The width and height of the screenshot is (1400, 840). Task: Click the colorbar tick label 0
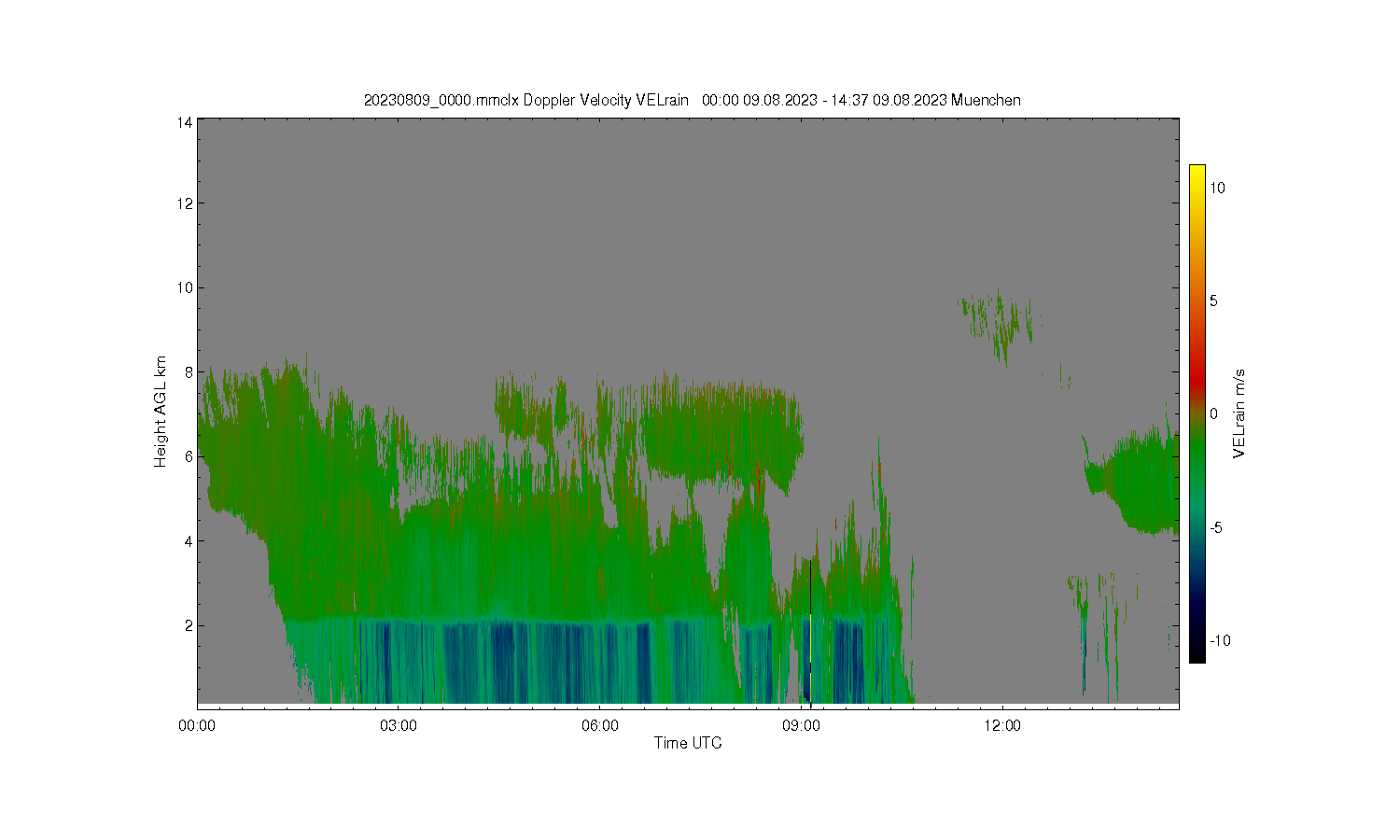[x=1213, y=413]
